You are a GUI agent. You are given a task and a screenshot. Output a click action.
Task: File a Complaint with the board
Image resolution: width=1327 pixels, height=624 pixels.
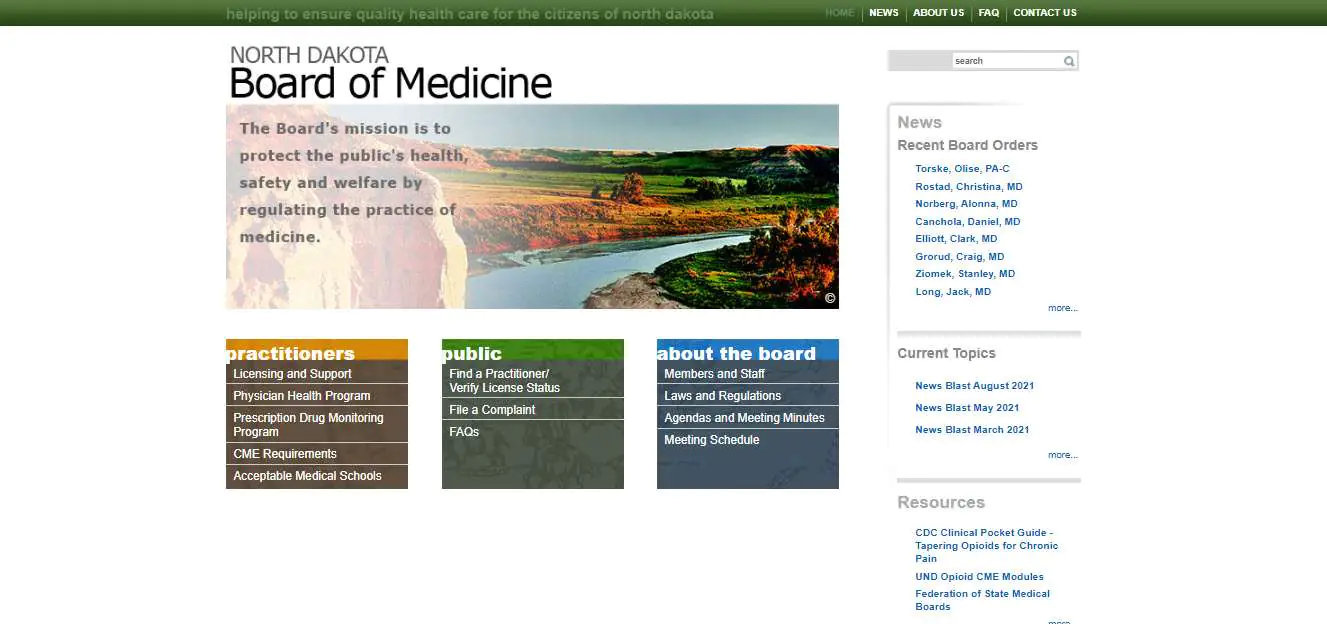pos(491,409)
